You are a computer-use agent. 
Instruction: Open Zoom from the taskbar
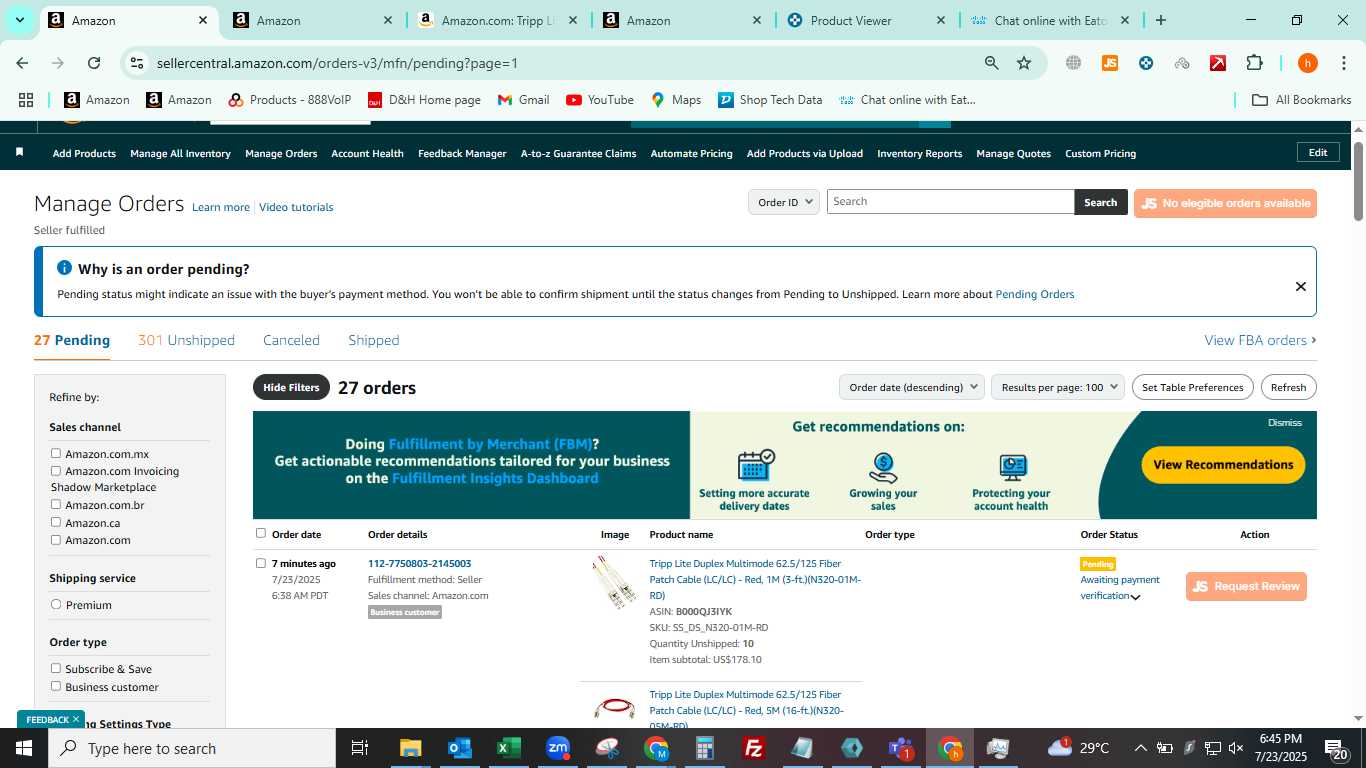point(558,748)
